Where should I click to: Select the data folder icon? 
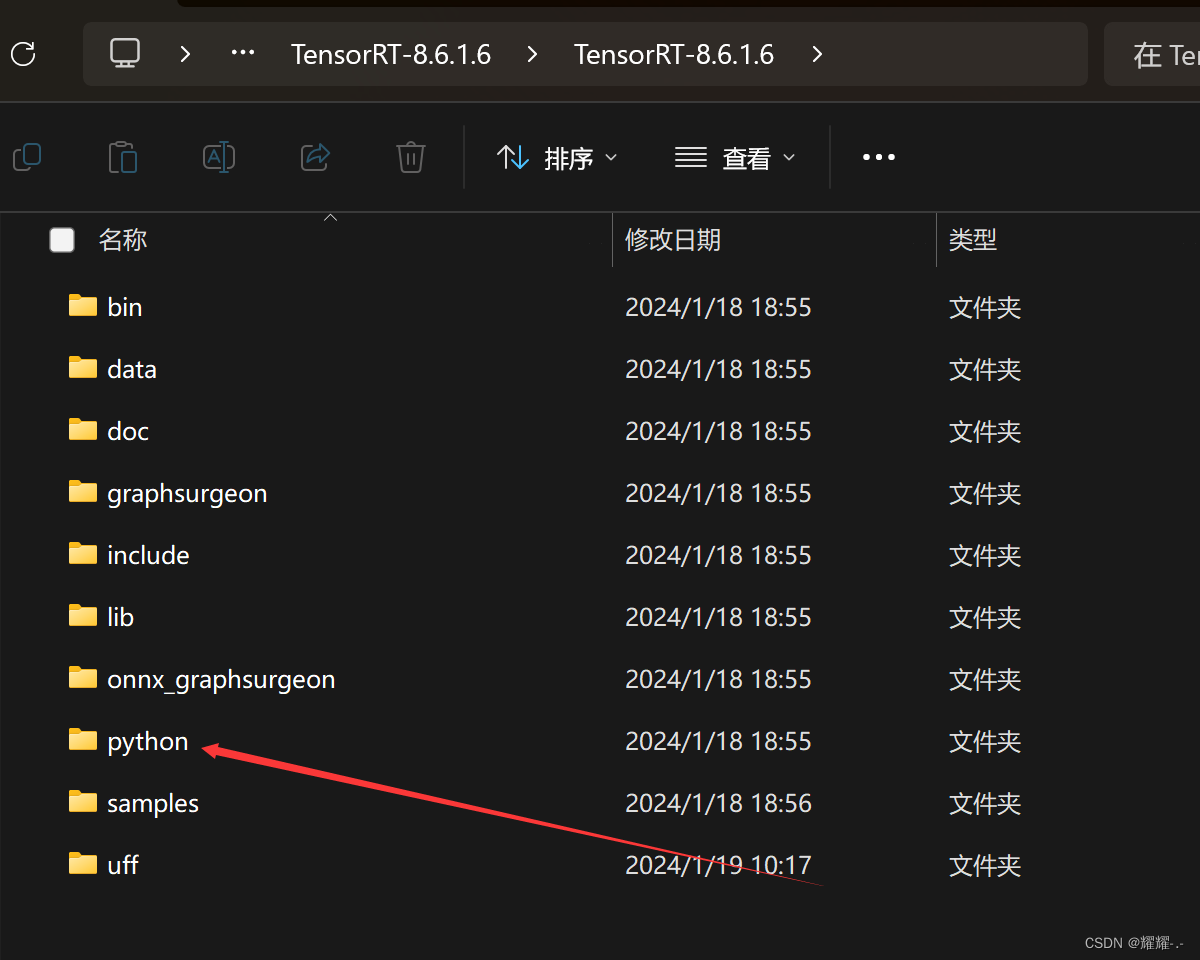click(x=83, y=368)
